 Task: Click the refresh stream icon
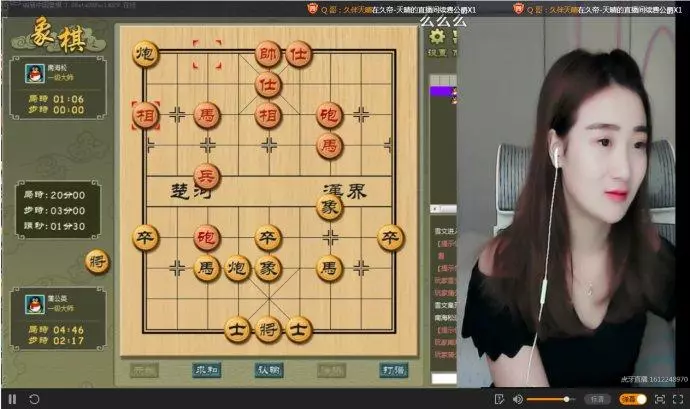[x=34, y=399]
